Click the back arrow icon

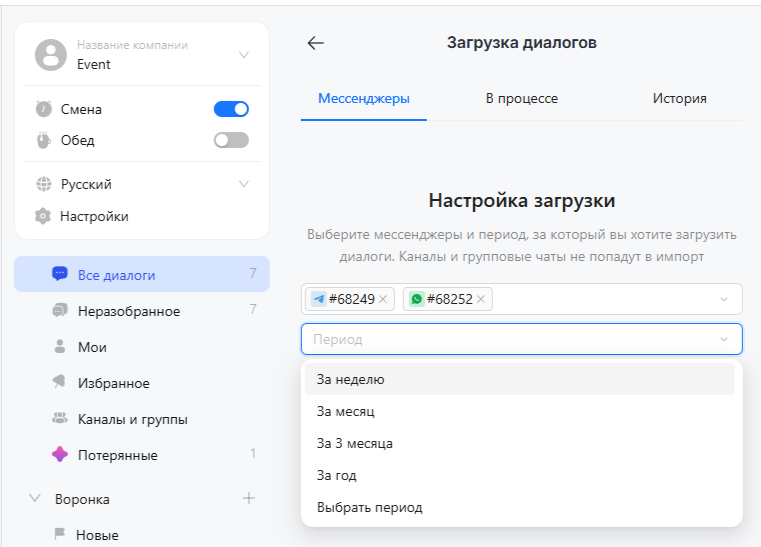coord(316,43)
